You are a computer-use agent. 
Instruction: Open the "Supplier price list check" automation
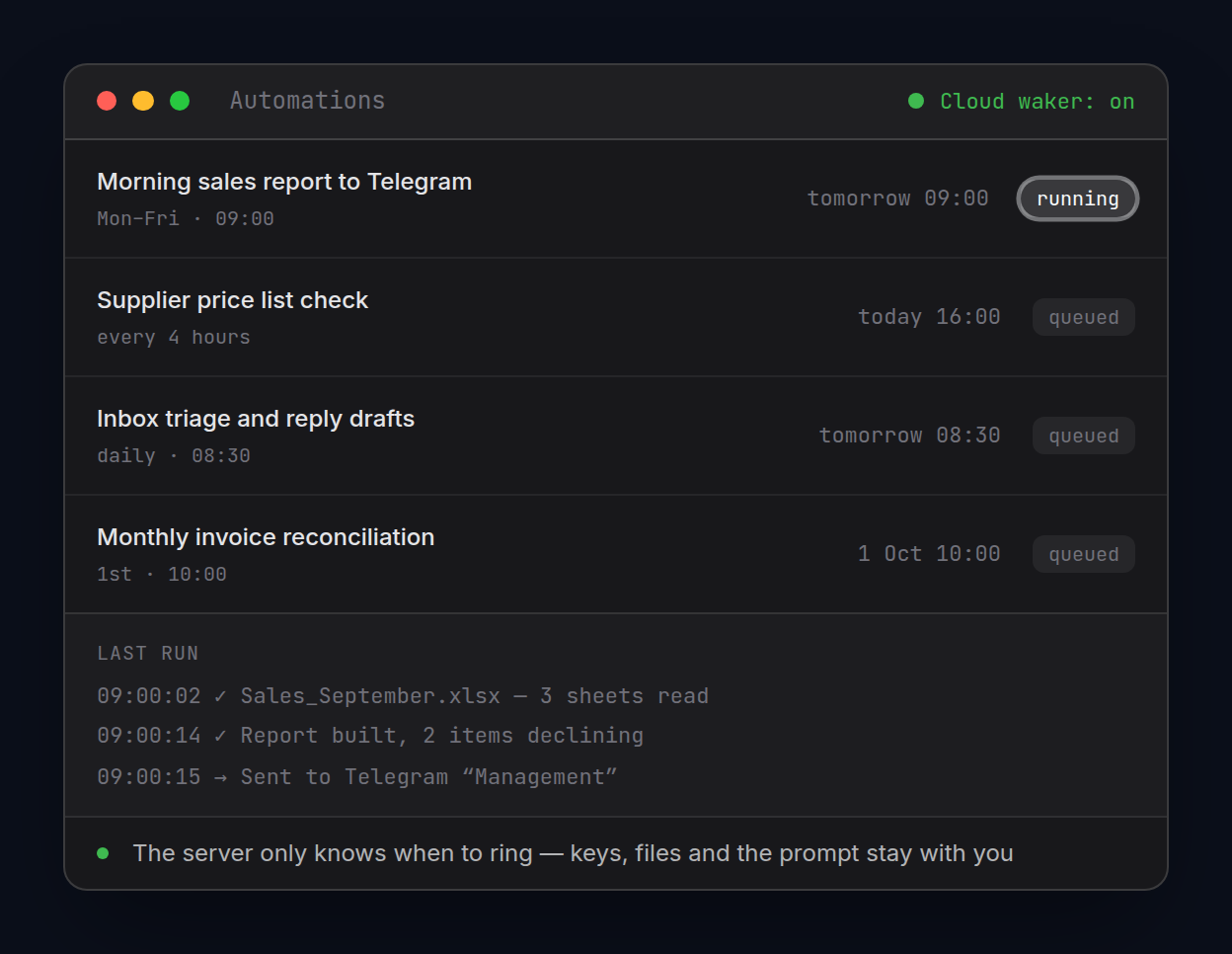232,300
